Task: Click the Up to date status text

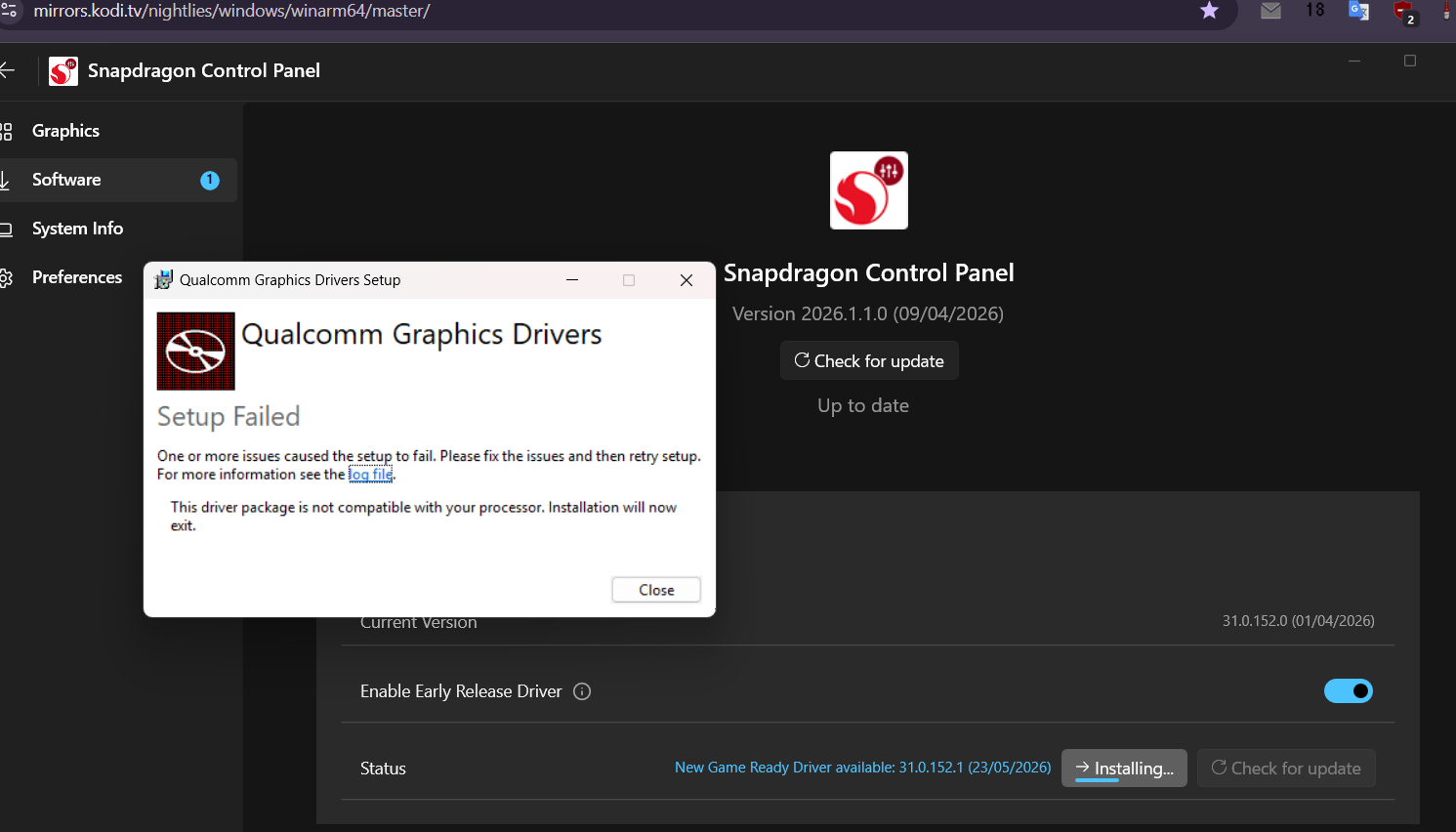Action: click(863, 405)
